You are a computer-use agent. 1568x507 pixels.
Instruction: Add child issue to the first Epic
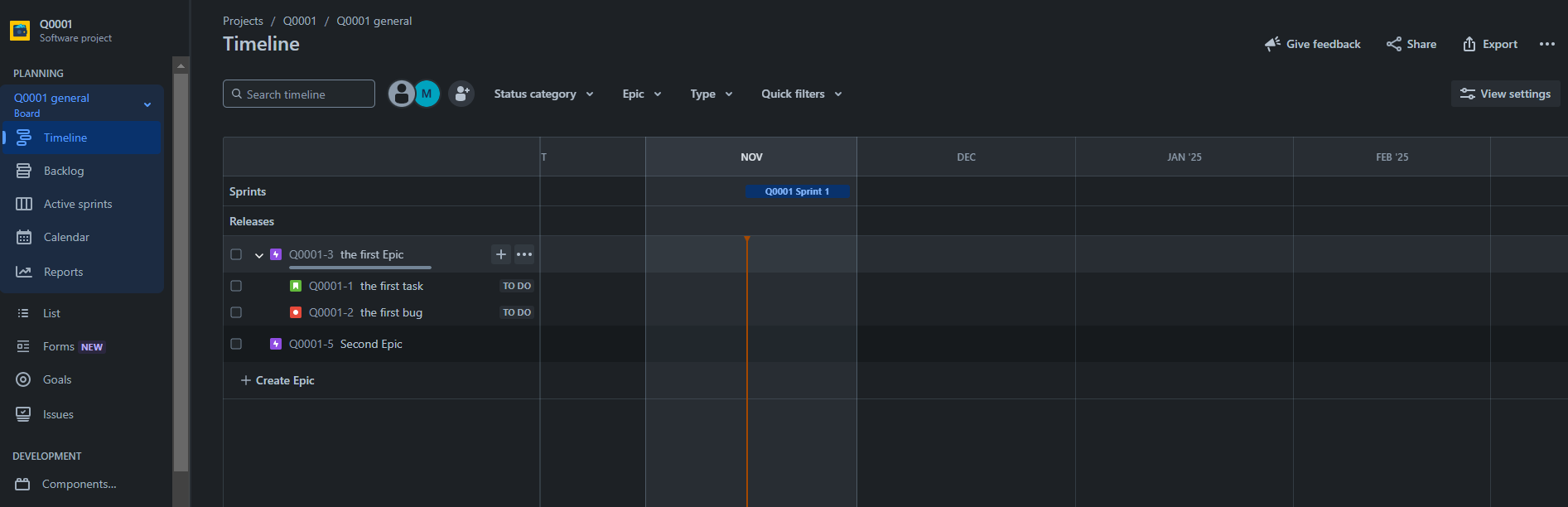[501, 254]
